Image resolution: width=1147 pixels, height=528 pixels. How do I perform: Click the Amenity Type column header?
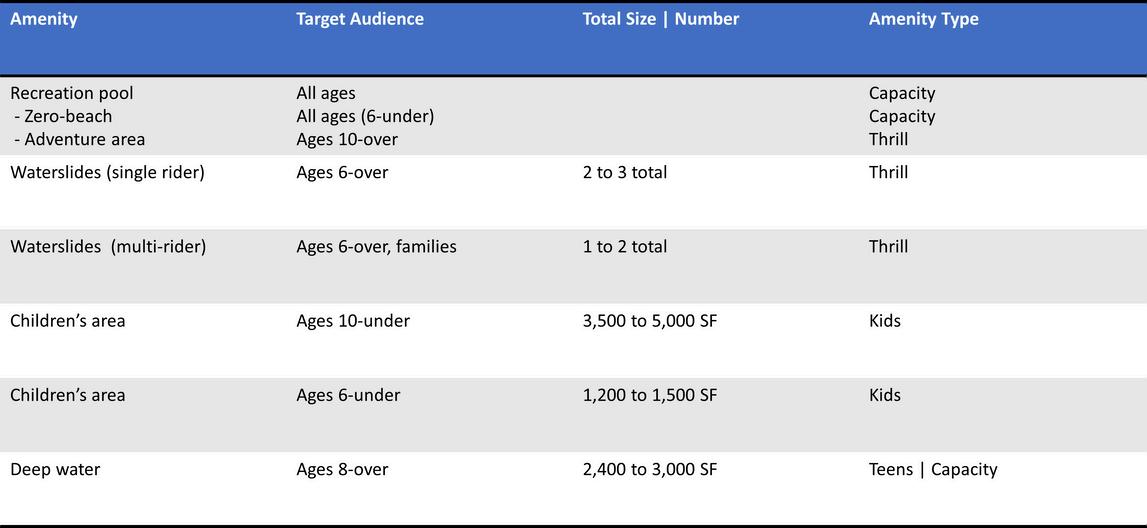[x=924, y=20]
